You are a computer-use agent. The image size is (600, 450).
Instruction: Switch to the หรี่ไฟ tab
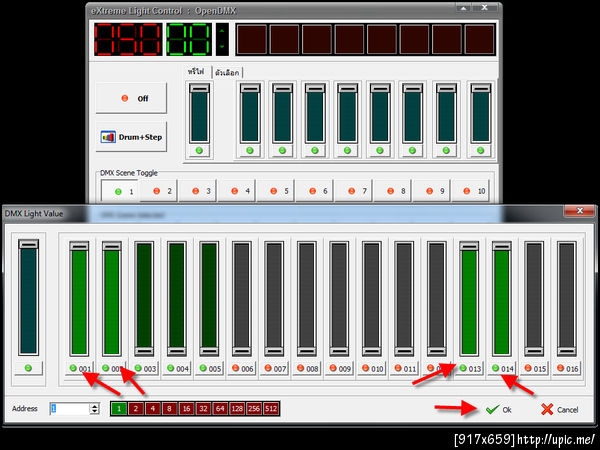tap(196, 72)
